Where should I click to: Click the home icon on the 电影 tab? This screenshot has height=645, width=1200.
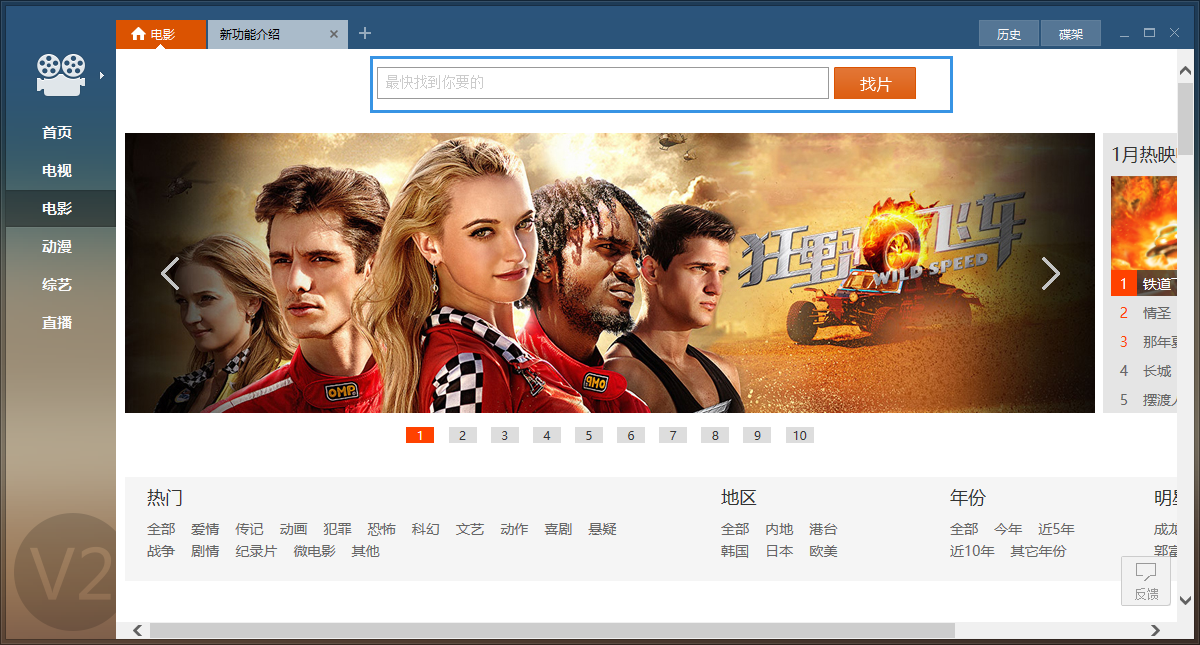coord(137,33)
